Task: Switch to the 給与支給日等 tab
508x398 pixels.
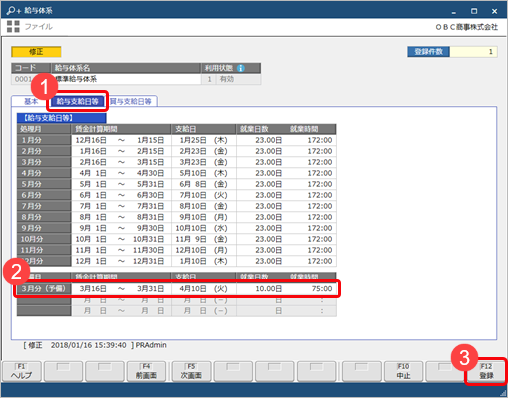Action: 77,101
